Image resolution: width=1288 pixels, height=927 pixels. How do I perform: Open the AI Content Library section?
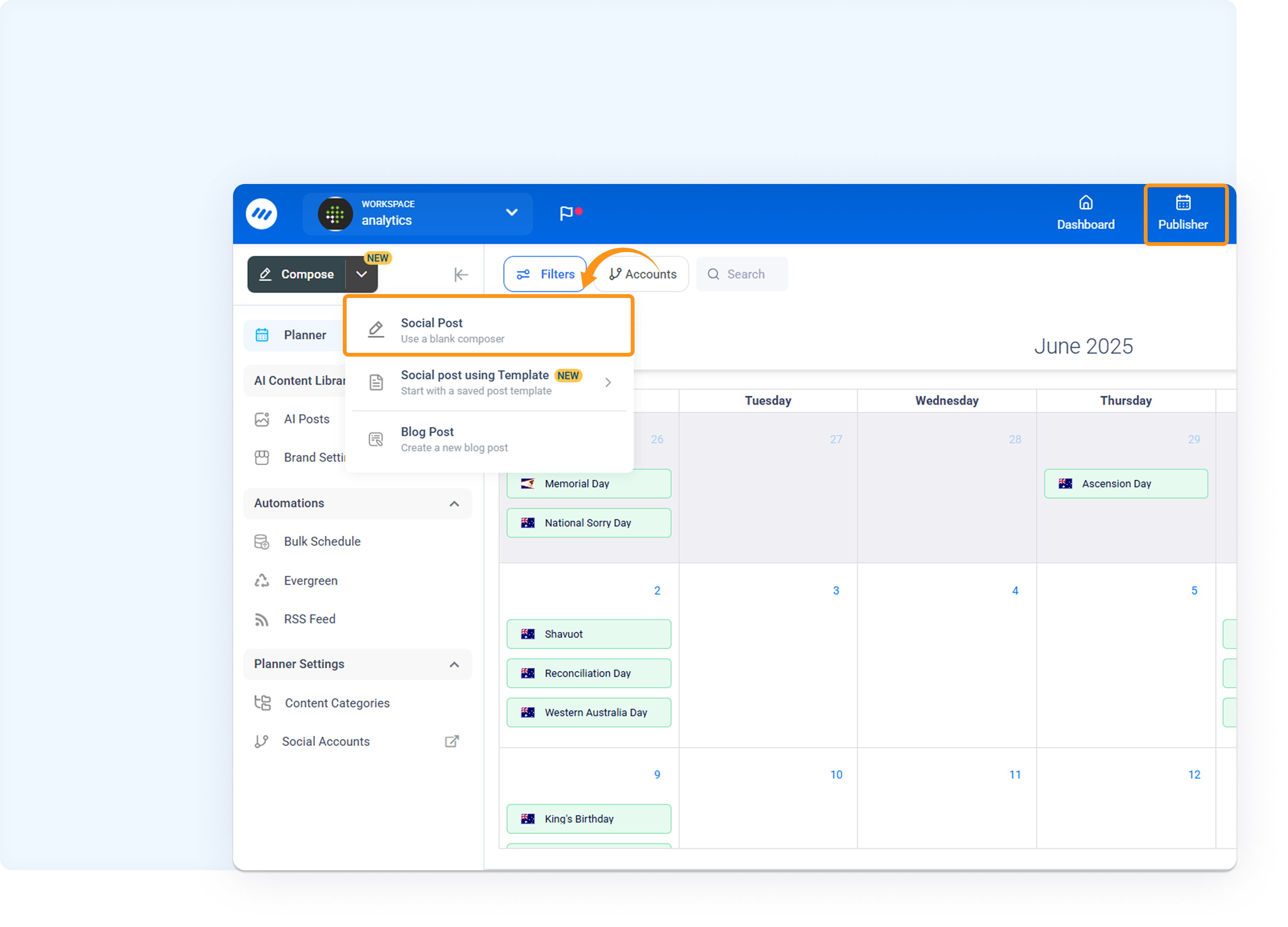294,381
